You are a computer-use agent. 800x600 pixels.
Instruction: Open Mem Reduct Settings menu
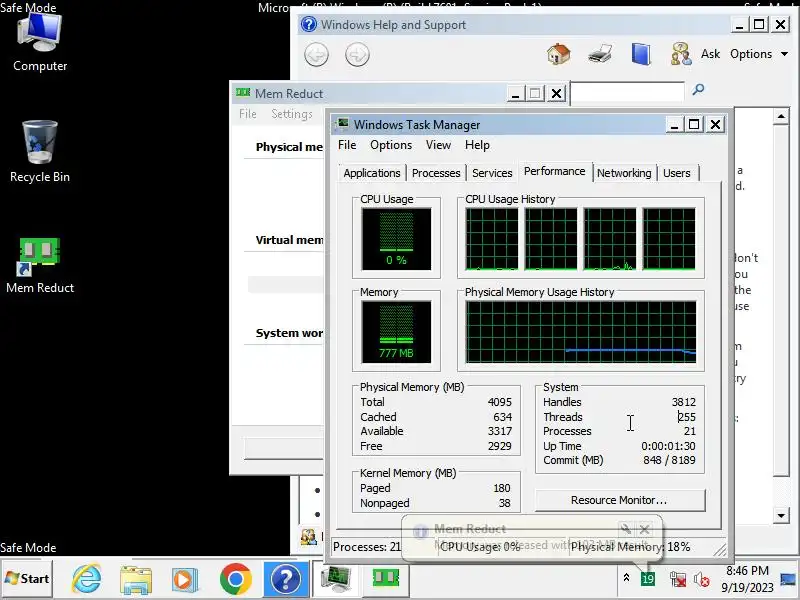coord(292,114)
